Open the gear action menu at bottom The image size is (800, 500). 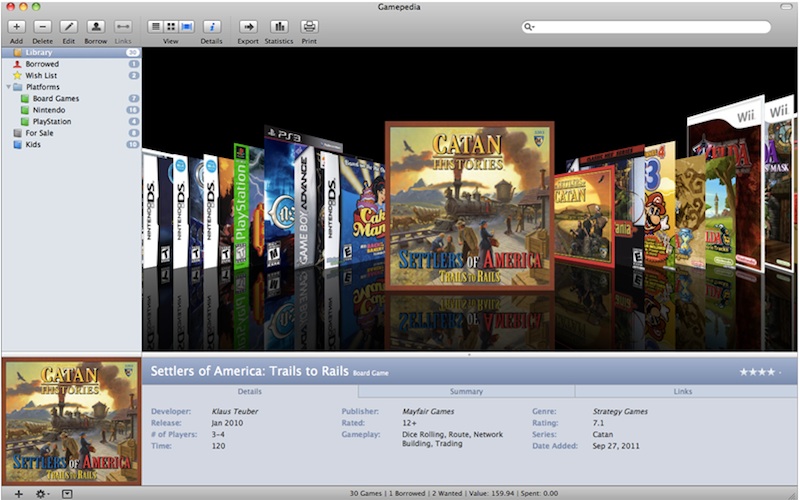[x=42, y=493]
